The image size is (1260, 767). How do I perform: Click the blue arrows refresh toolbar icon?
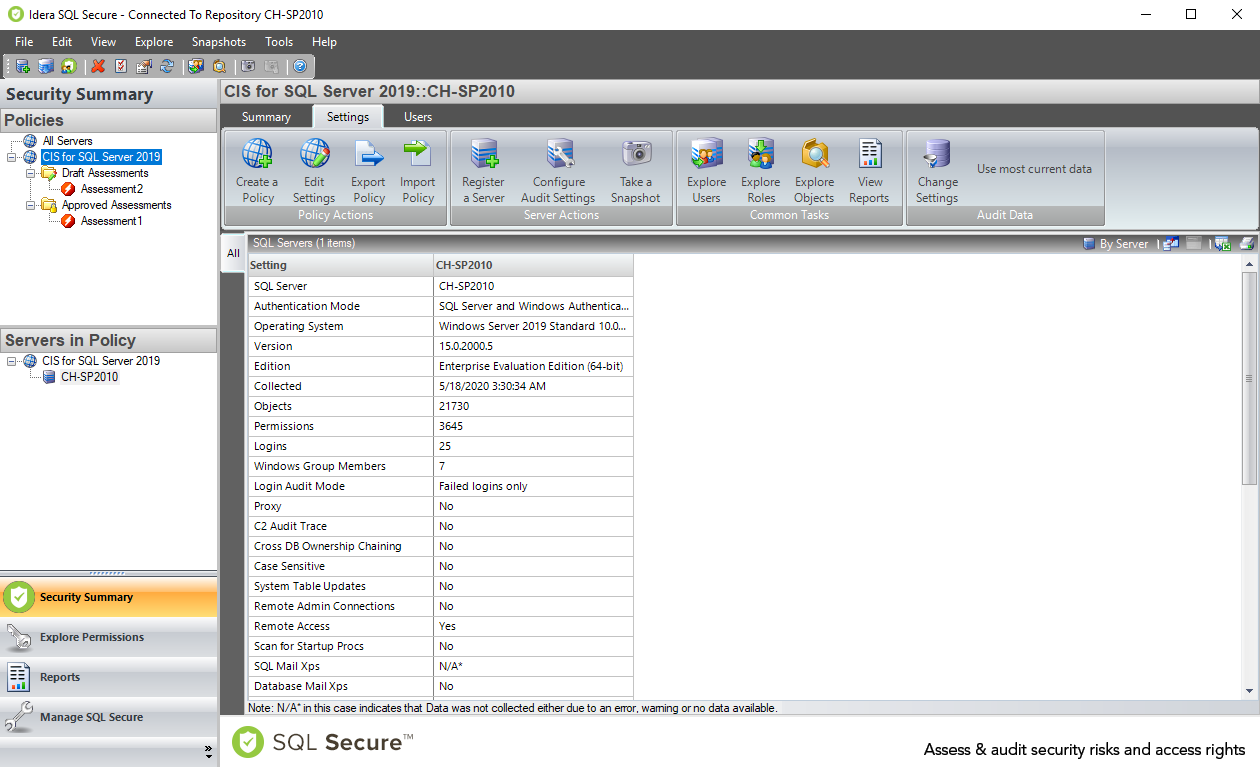[x=167, y=66]
